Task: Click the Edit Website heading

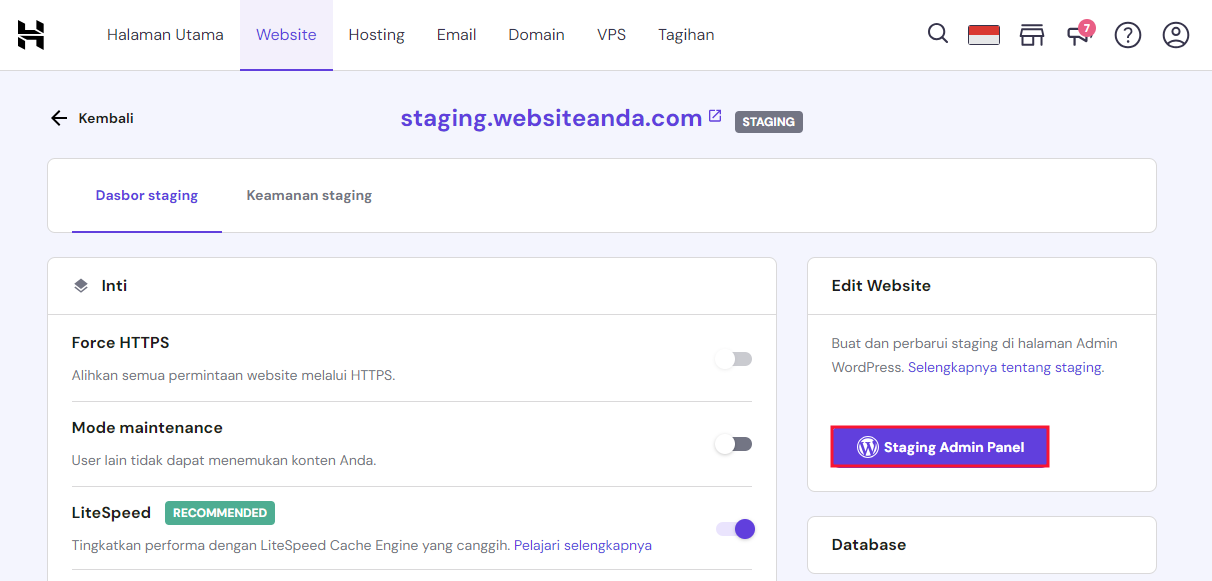Action: coord(881,286)
